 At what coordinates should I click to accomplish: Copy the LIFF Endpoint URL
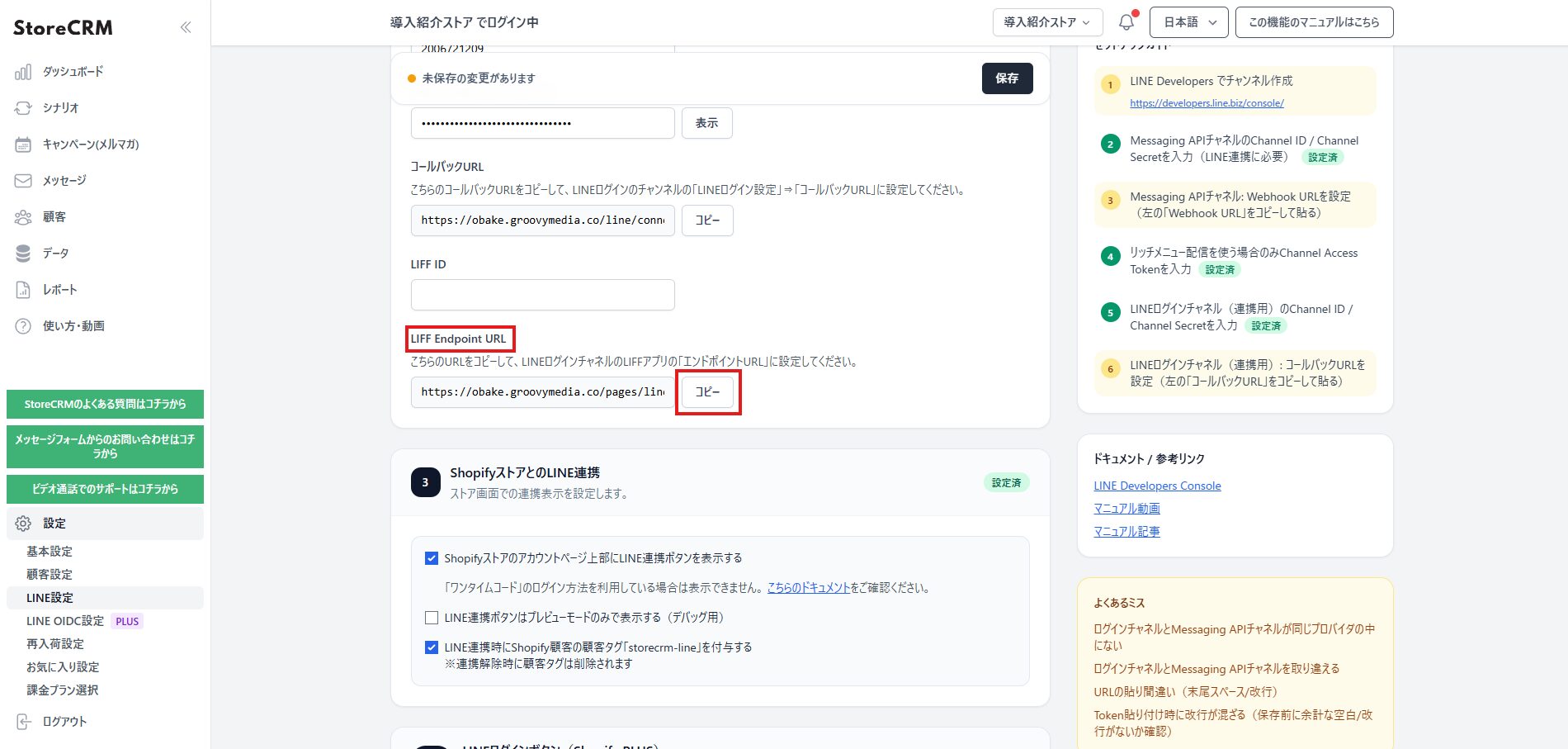point(707,392)
